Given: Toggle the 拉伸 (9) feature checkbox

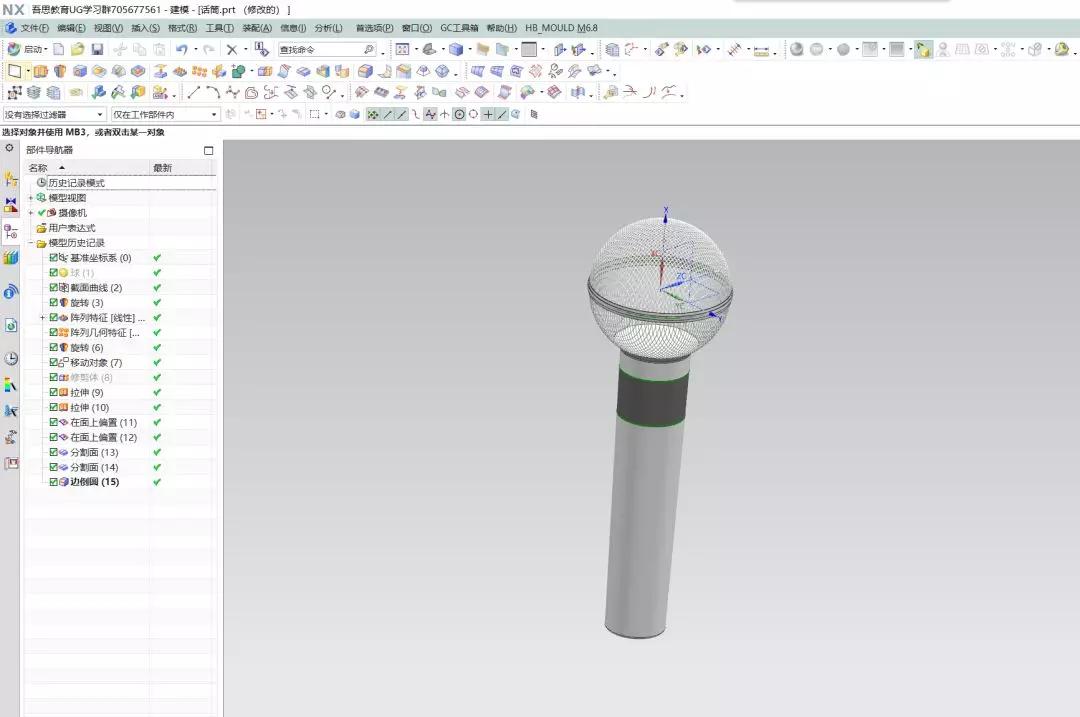Looking at the screenshot, I should (54, 392).
